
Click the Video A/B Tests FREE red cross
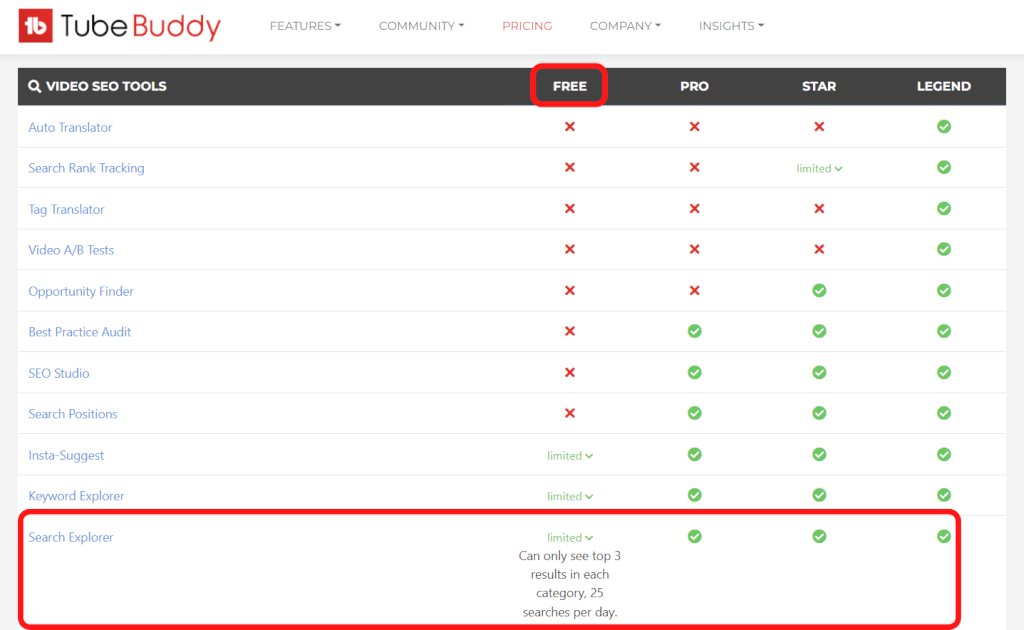click(x=569, y=249)
